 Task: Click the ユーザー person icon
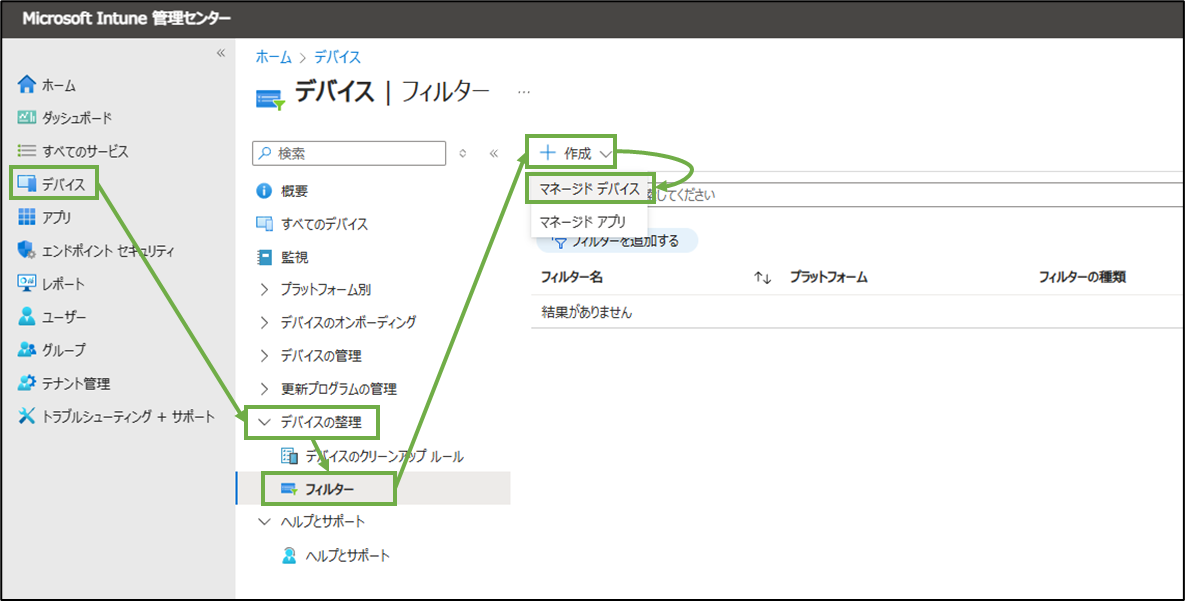[26, 317]
